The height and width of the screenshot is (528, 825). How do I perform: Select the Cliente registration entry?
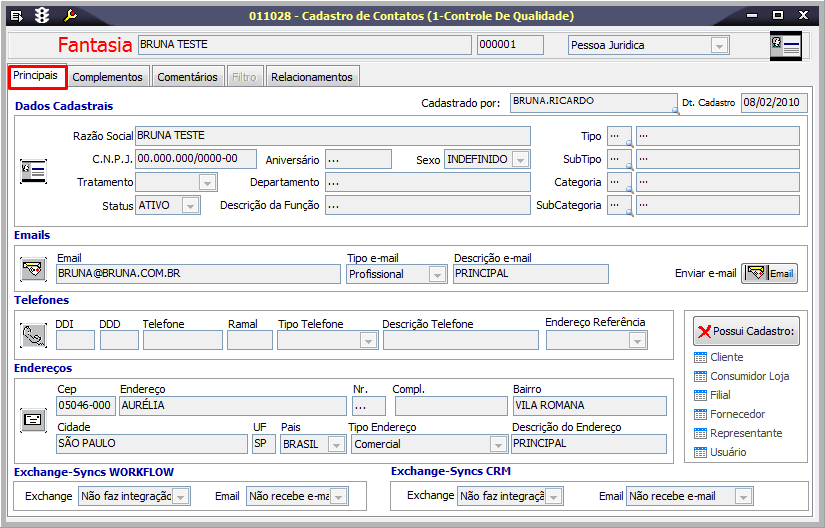[x=726, y=357]
